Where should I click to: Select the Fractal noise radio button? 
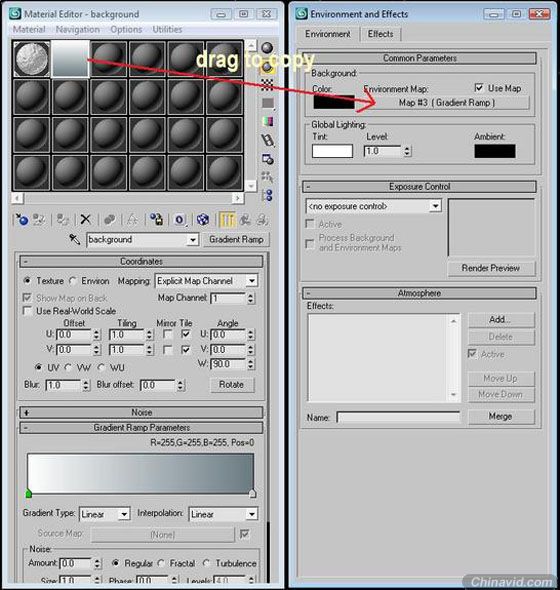coord(161,563)
